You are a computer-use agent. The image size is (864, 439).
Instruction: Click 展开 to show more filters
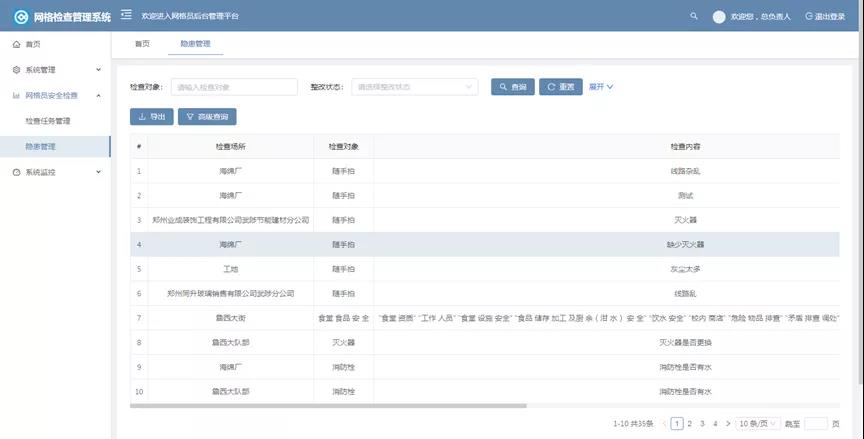tap(601, 87)
